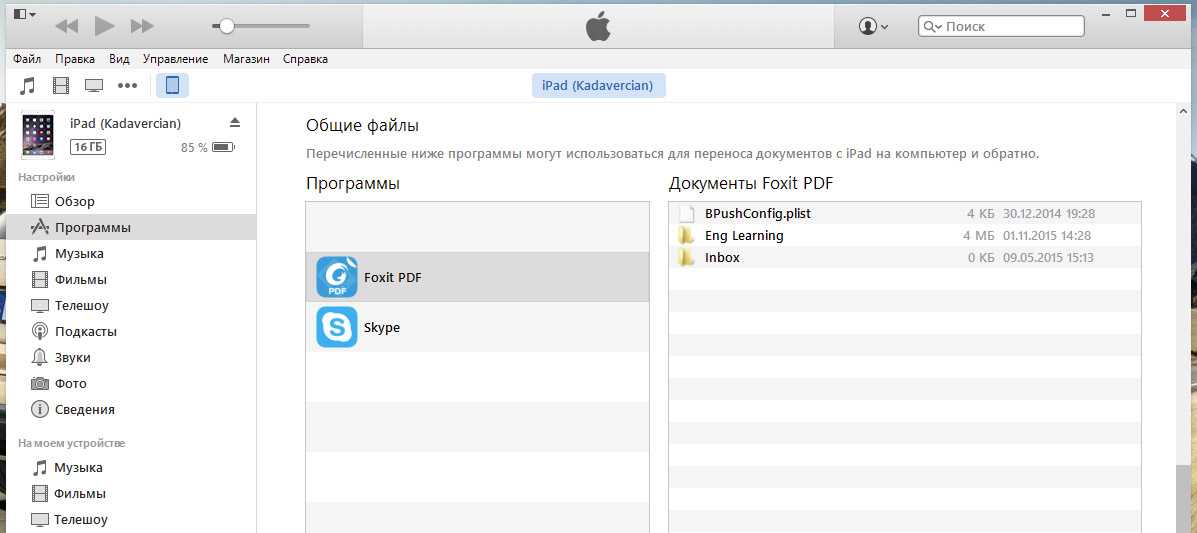Adjust the volume slider knob
Viewport: 1197px width, 533px height.
click(x=227, y=26)
